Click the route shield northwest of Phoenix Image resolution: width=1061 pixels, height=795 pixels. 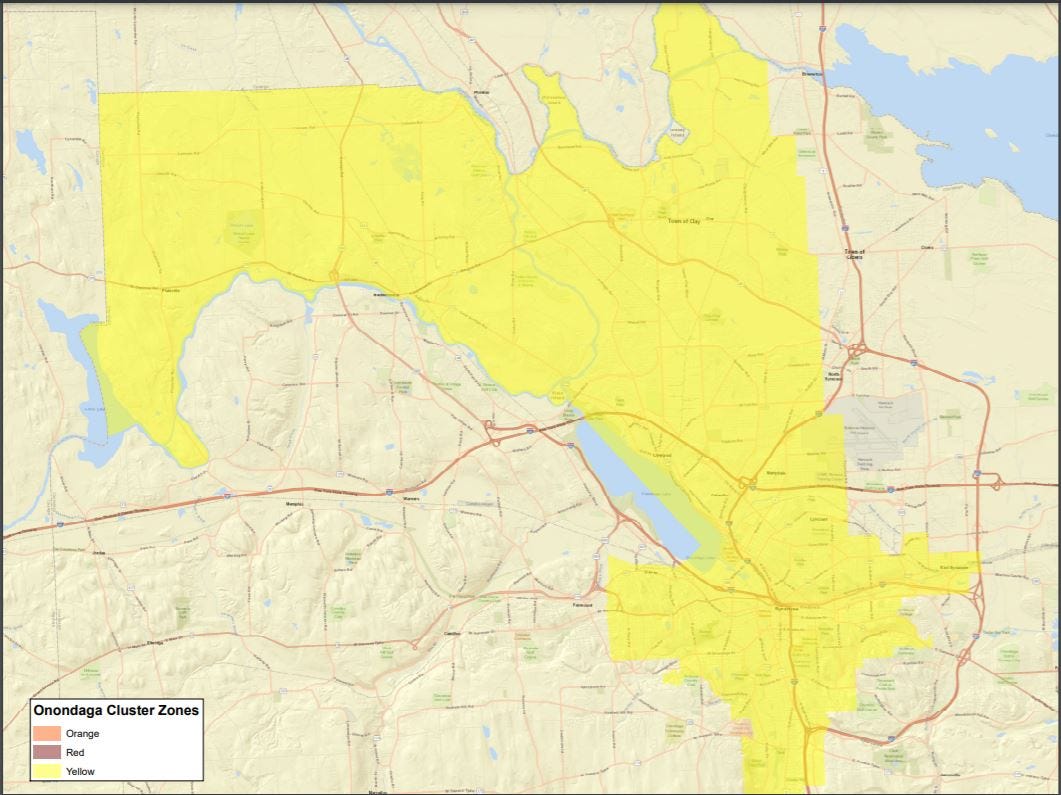345,57
